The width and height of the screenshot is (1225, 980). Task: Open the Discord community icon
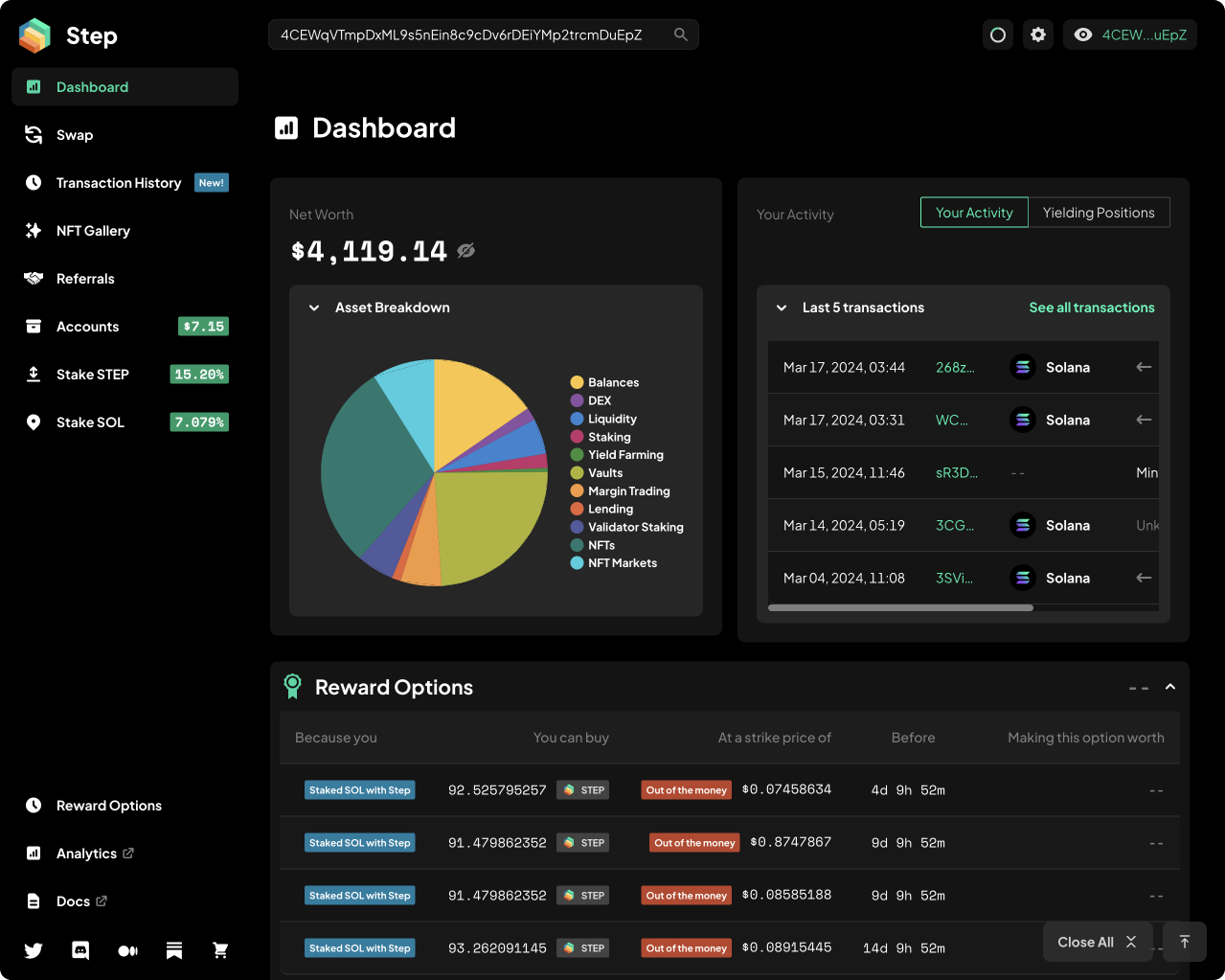(x=80, y=949)
